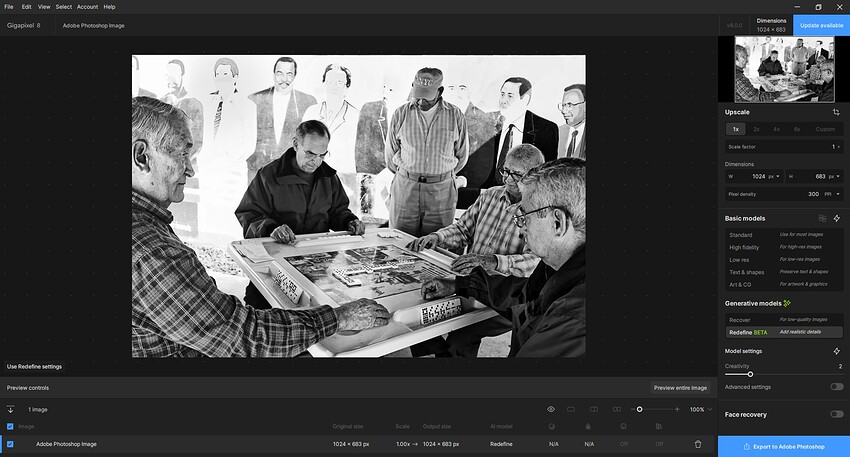Turn on Advanced settings toggle
Viewport: 850px width, 457px height.
(836, 387)
